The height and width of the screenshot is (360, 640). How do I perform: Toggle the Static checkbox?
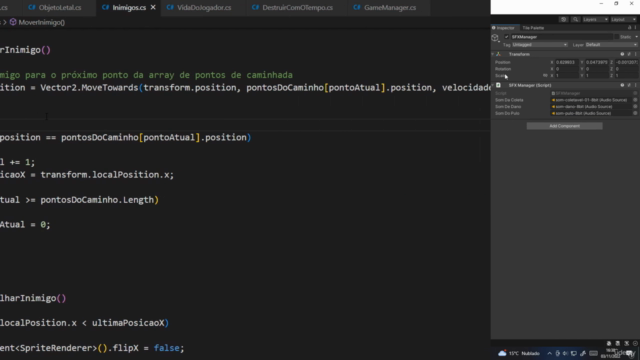[x=616, y=37]
